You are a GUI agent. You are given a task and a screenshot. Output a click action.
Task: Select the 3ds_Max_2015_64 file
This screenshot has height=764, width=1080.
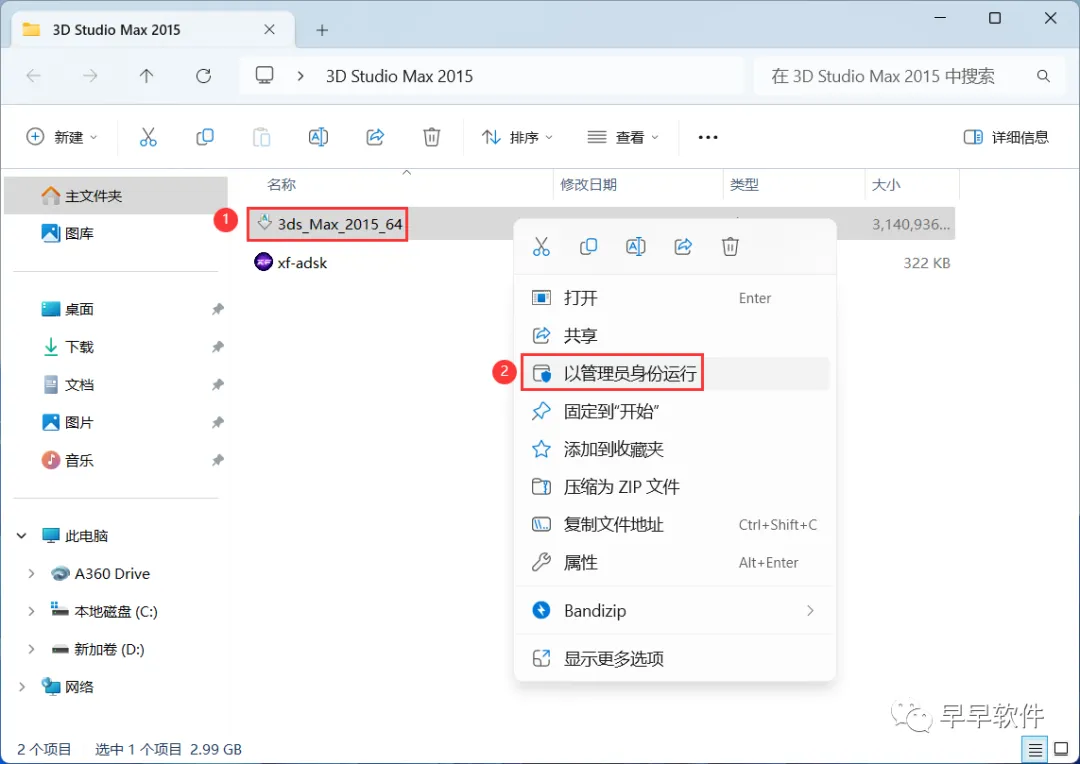[x=329, y=224]
